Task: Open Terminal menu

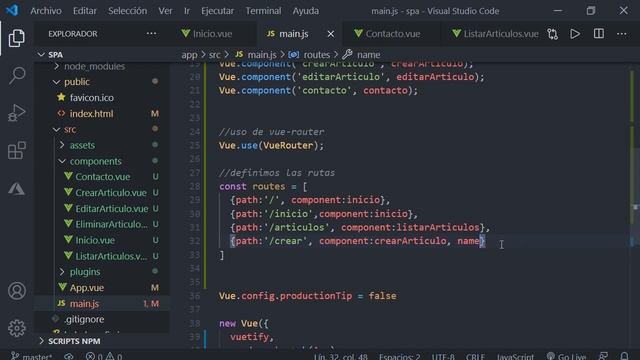Action: pos(263,11)
